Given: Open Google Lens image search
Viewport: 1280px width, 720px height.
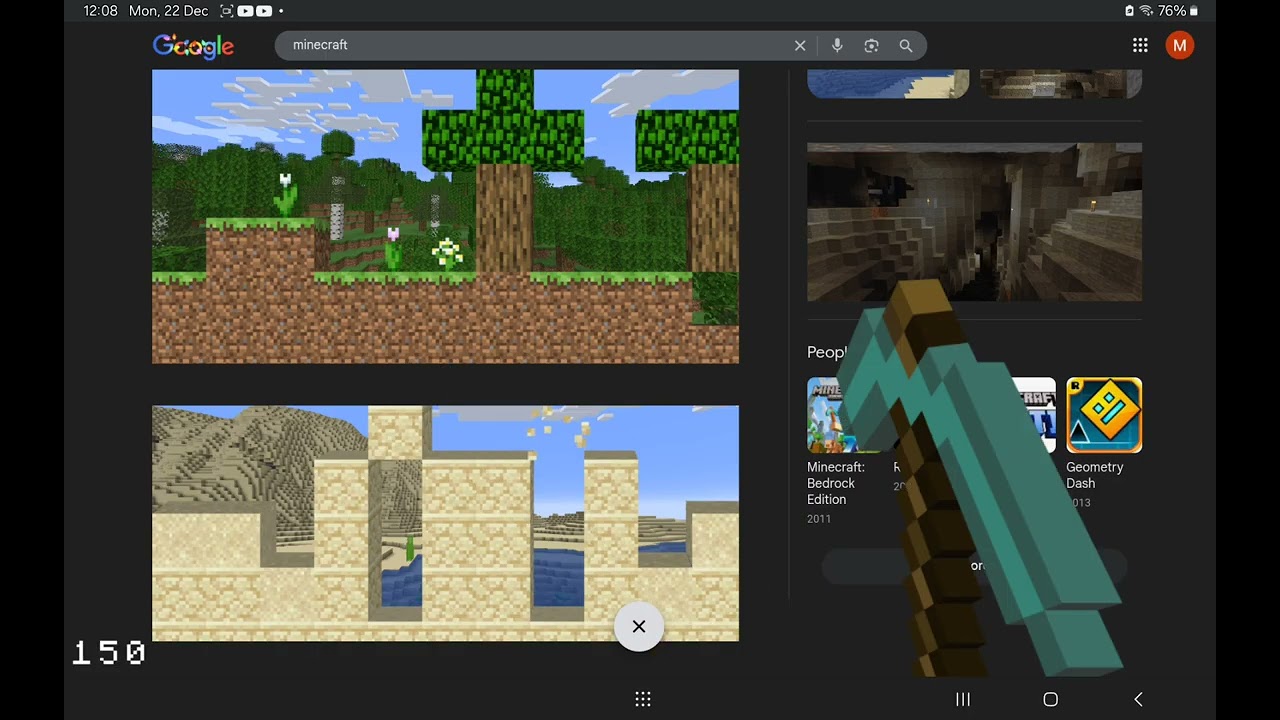Looking at the screenshot, I should (x=871, y=46).
